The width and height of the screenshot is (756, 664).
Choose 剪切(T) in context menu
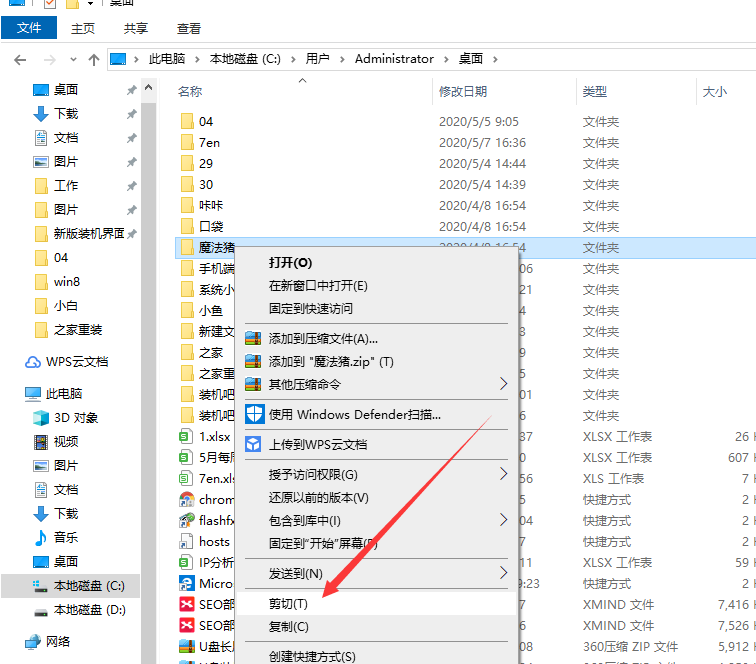[x=288, y=604]
